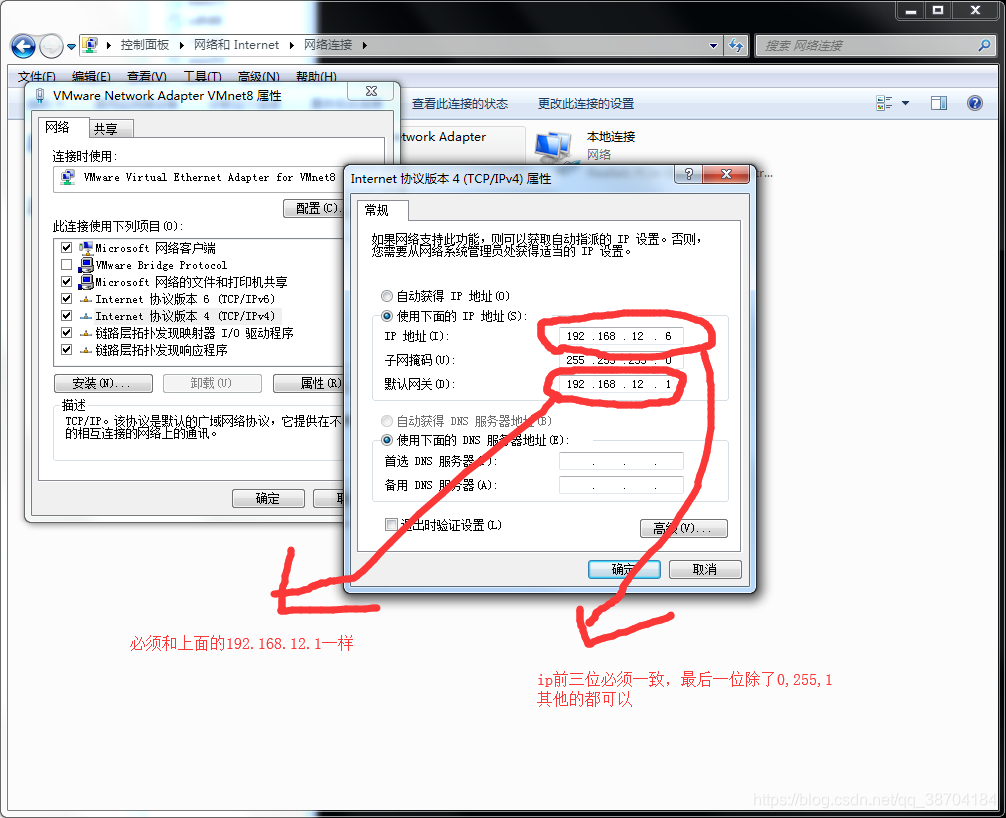Go back with Explorer back arrow
This screenshot has height=818, width=1006.
[24, 46]
